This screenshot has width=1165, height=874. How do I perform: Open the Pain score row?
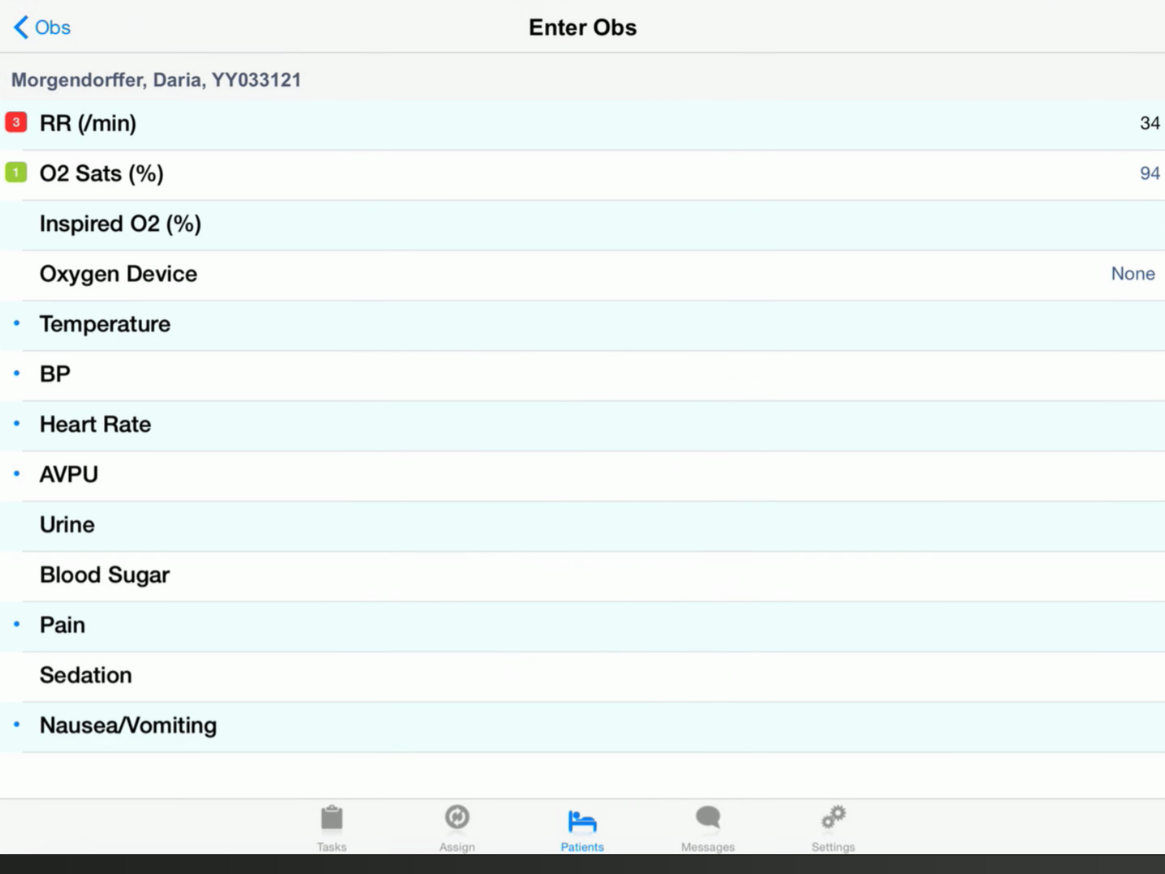coord(582,625)
